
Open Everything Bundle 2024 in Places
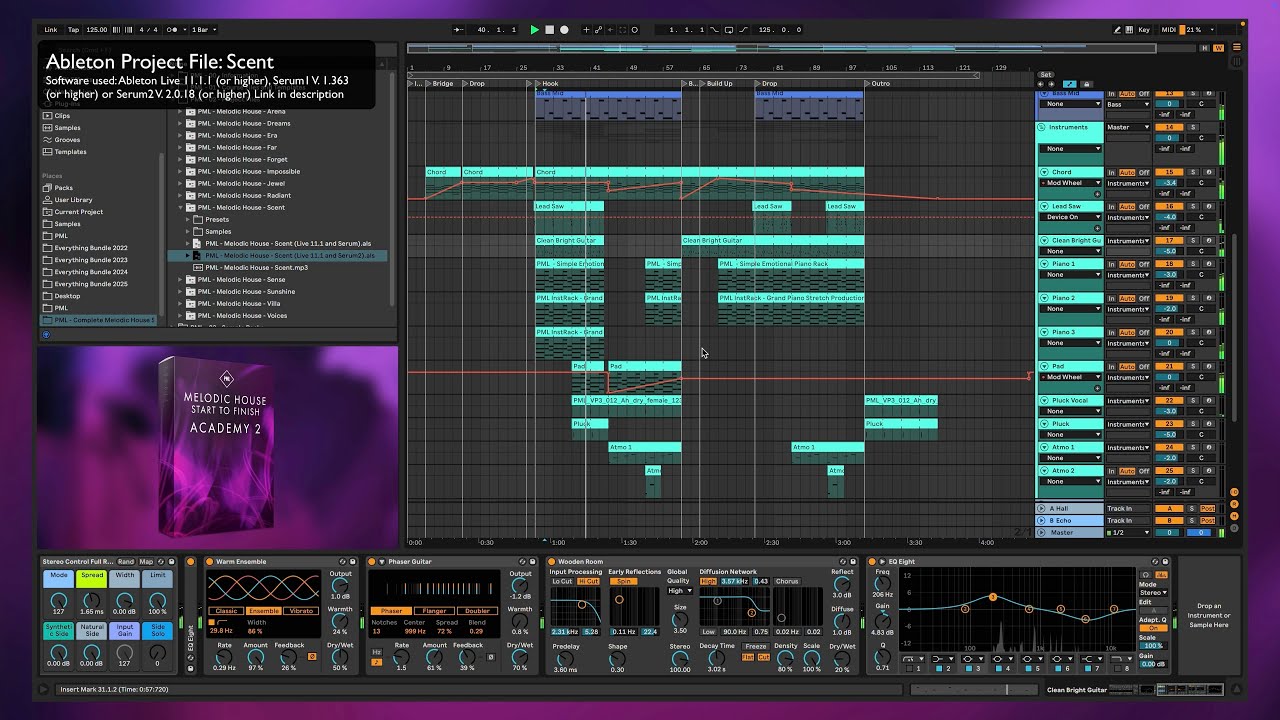coord(91,272)
